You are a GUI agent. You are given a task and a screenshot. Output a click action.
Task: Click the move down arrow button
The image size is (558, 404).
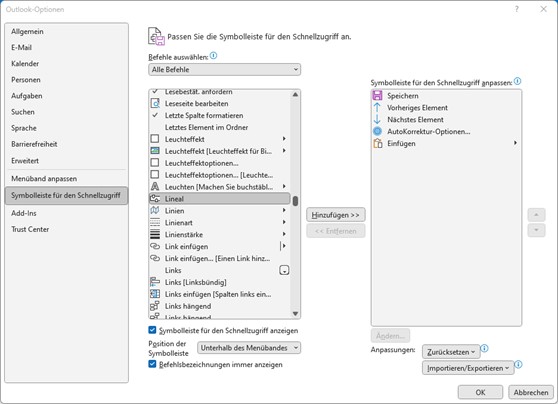click(536, 230)
